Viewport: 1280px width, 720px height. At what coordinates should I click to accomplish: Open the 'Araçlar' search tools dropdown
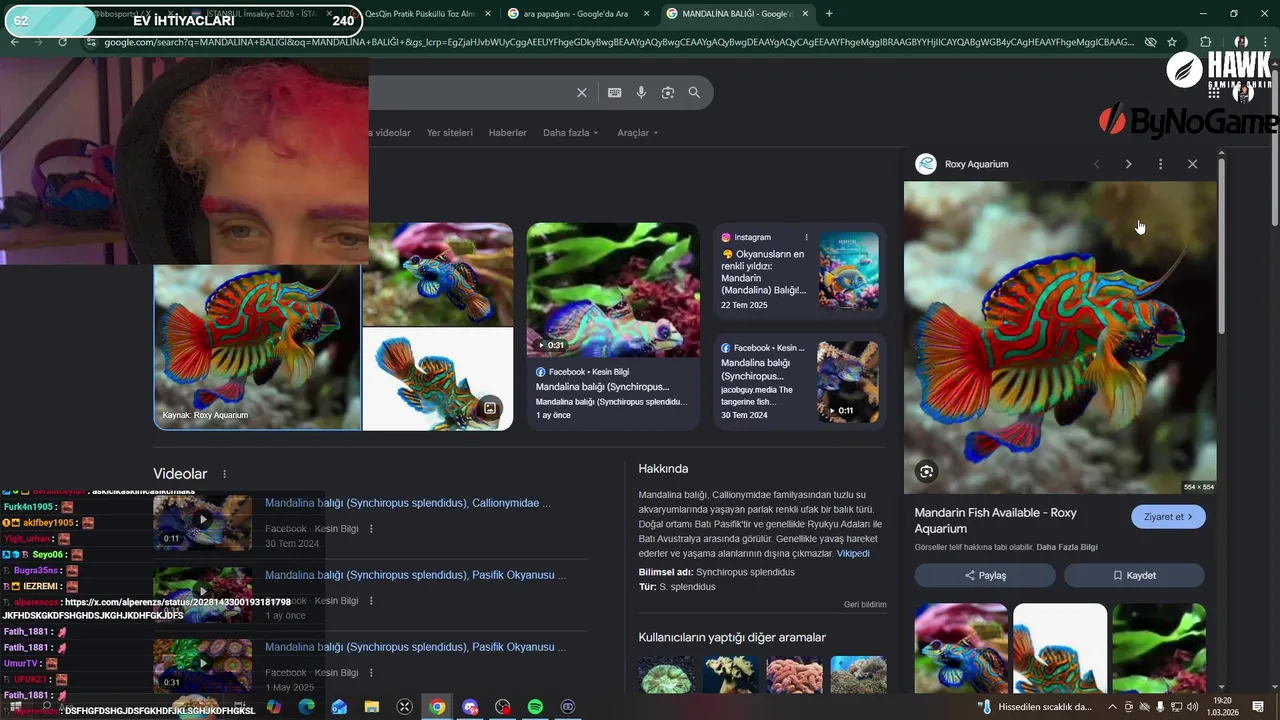click(x=638, y=133)
